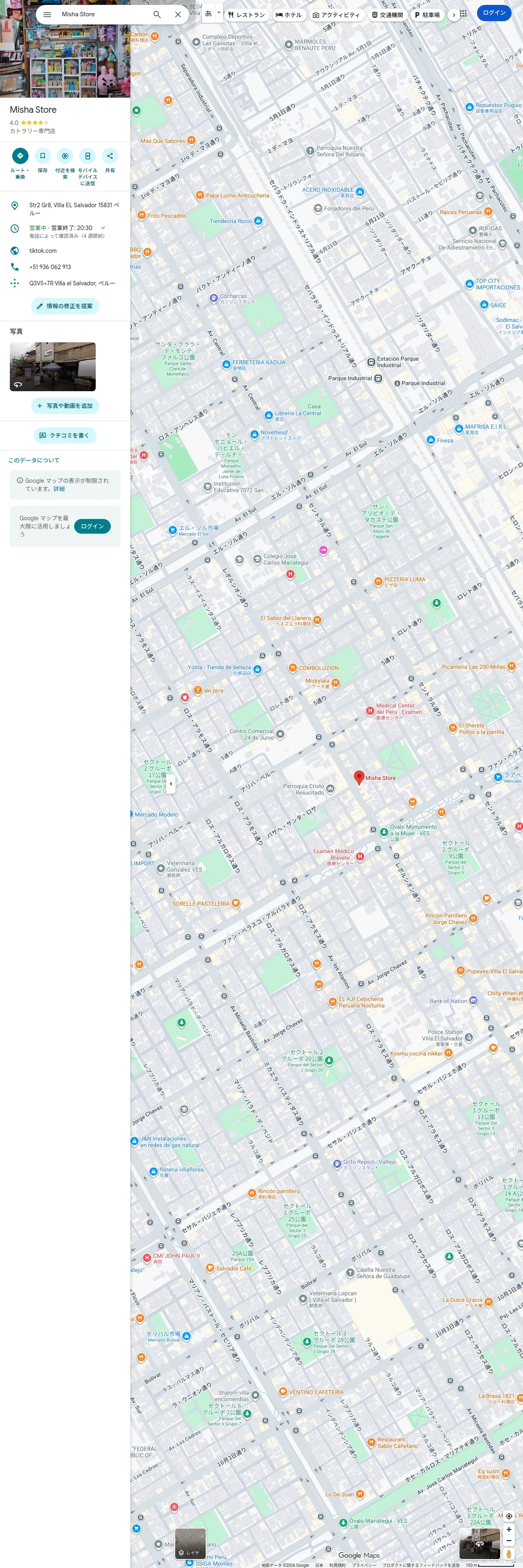The image size is (523, 1568).
Task: Get directions via the route icon
Action: click(x=20, y=156)
